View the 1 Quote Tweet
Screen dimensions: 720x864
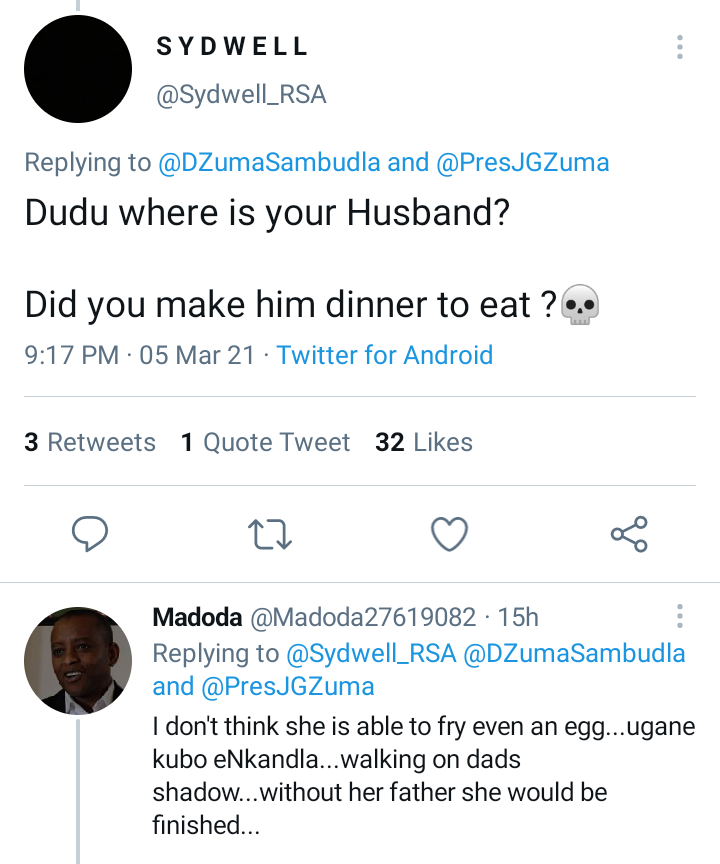[x=266, y=442]
